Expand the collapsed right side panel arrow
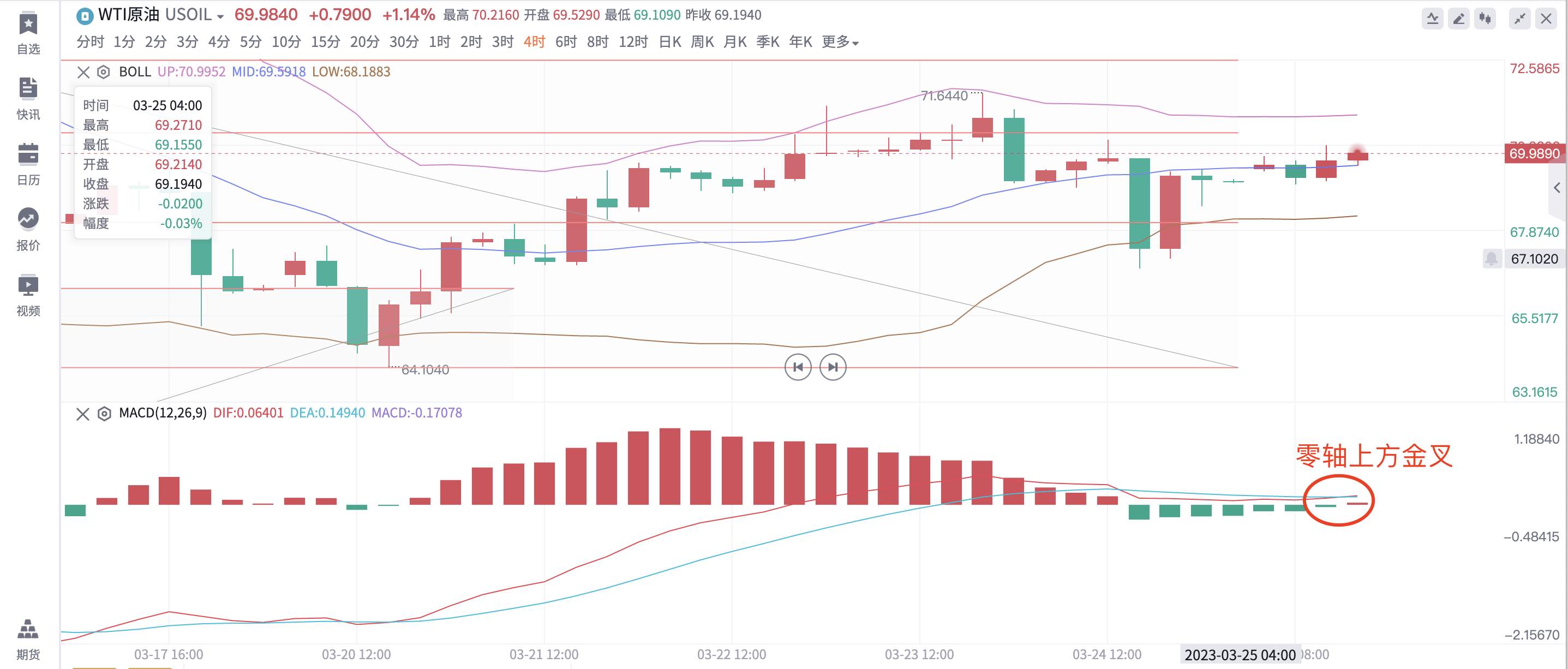Image resolution: width=1568 pixels, height=669 pixels. pos(1557,188)
